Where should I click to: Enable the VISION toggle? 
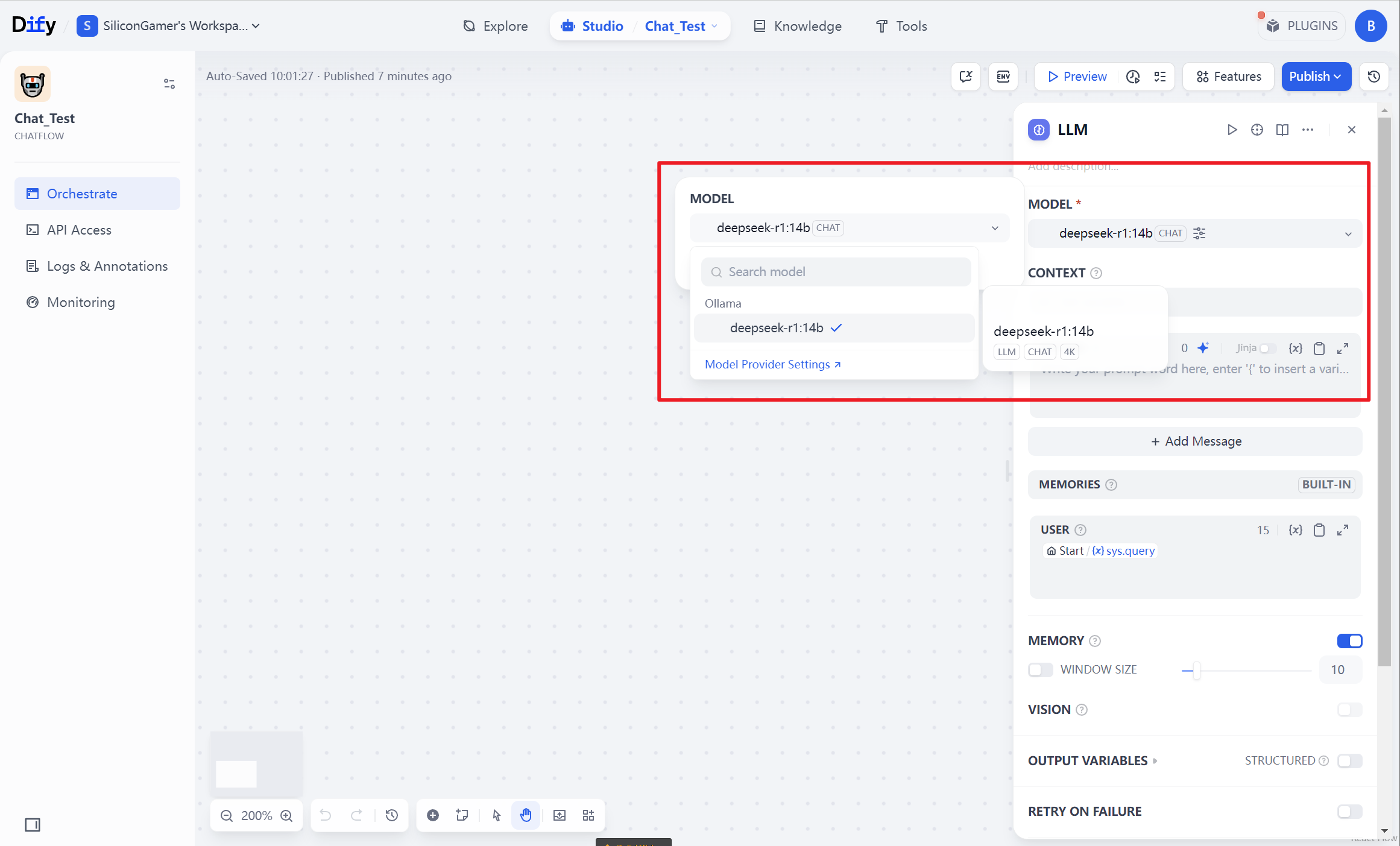(x=1349, y=710)
